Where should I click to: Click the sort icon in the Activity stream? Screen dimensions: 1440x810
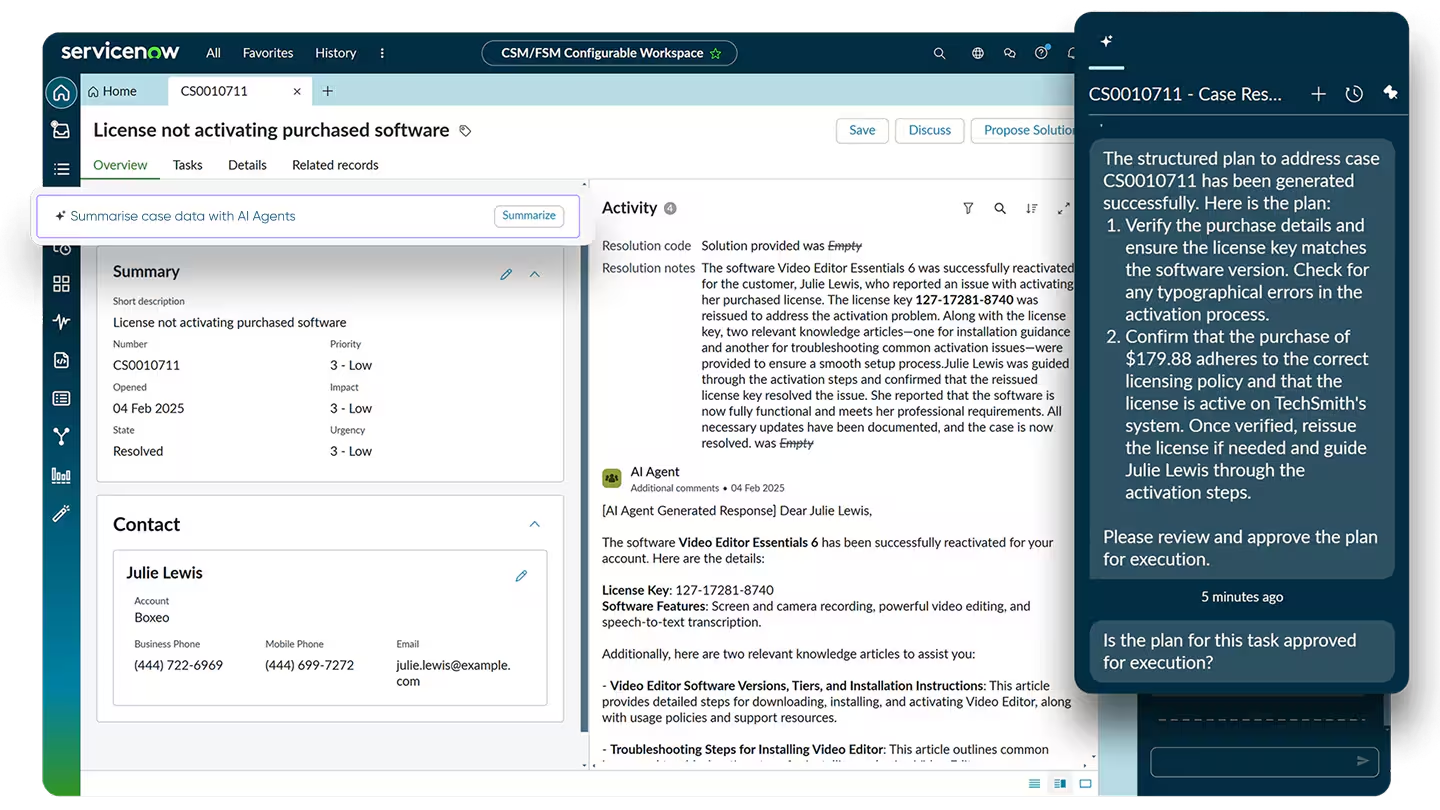1031,208
